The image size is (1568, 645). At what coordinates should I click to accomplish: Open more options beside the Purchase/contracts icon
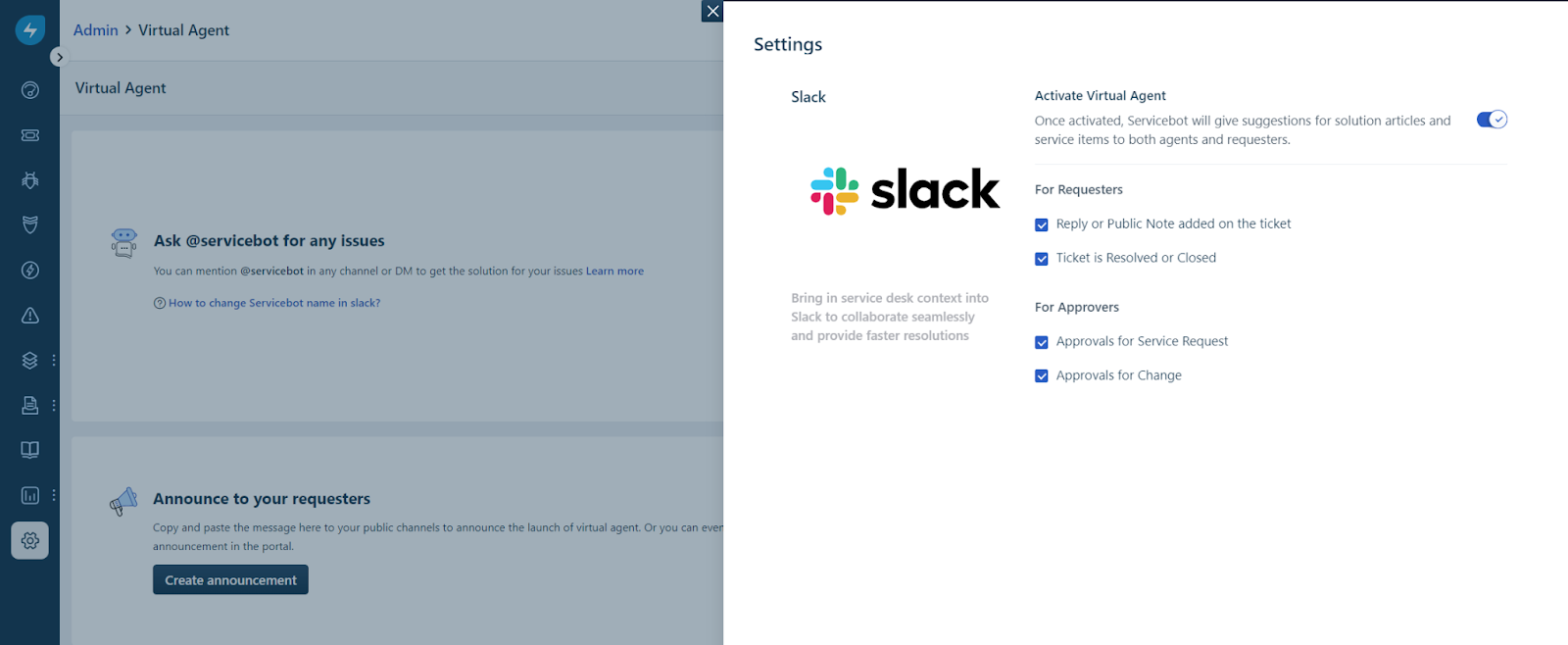coord(54,405)
